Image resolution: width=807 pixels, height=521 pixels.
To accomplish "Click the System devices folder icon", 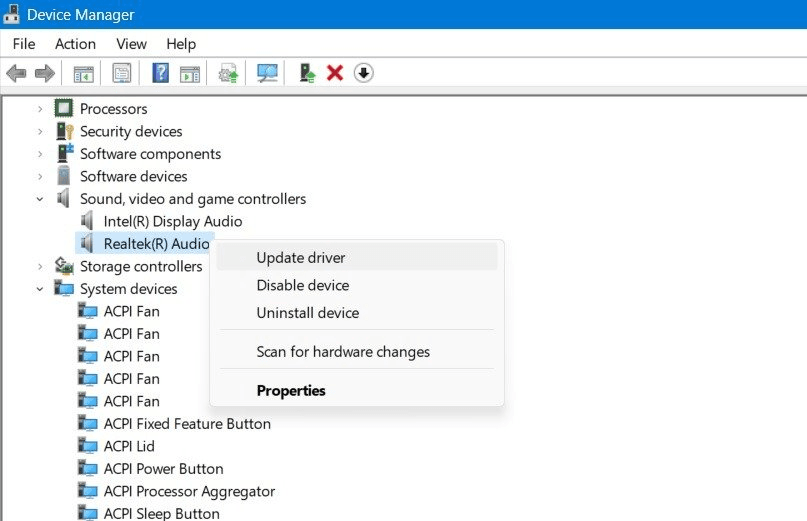I will pos(64,288).
